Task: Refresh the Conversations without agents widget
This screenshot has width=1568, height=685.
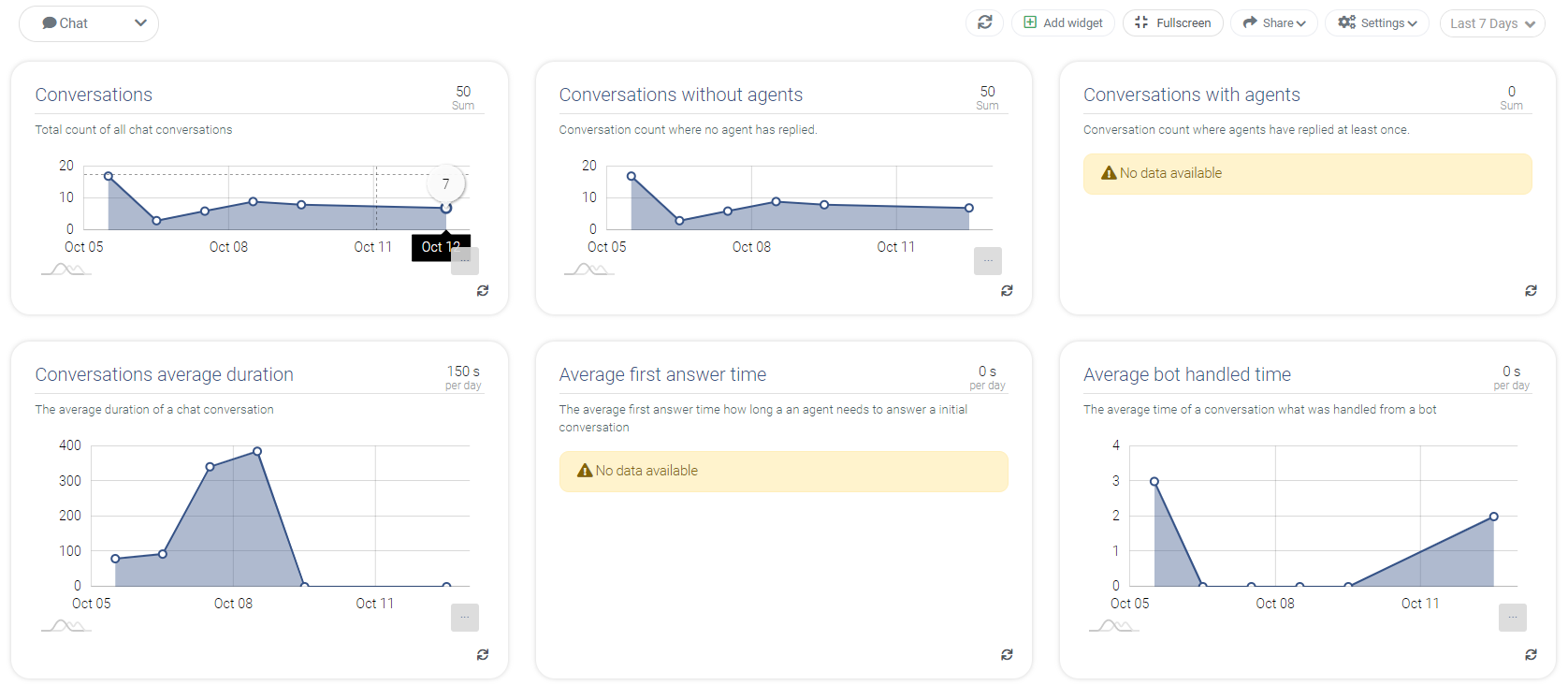Action: [1007, 291]
